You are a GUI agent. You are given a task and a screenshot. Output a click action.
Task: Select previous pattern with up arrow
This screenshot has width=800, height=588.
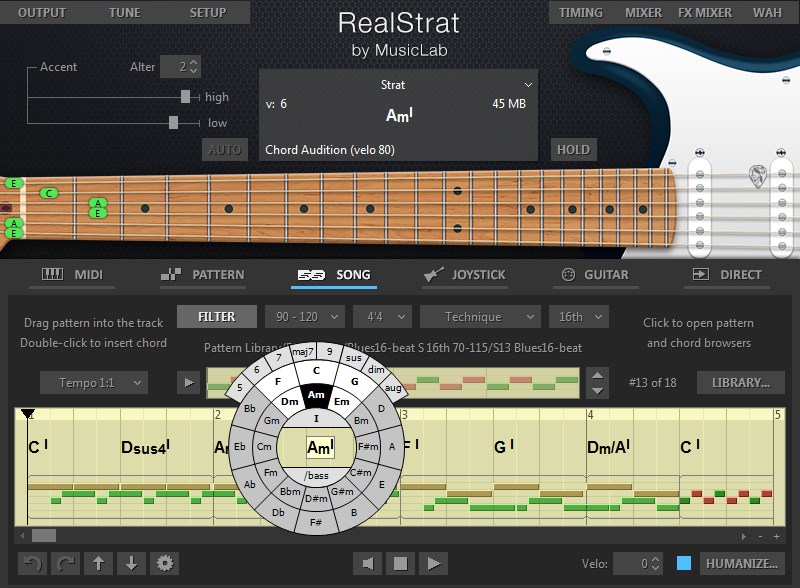pos(597,376)
